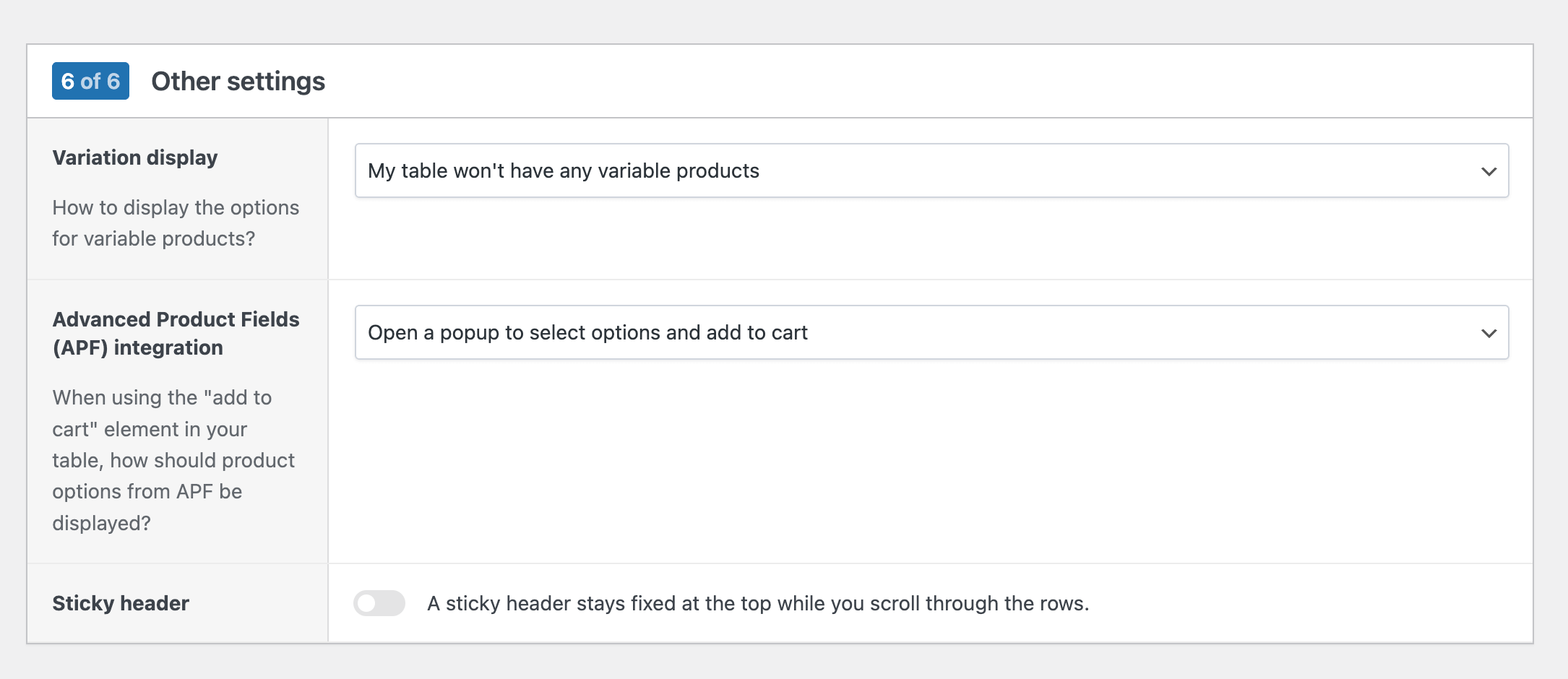Click the "Variation display" field label
Image resolution: width=1568 pixels, height=679 pixels.
click(x=135, y=157)
